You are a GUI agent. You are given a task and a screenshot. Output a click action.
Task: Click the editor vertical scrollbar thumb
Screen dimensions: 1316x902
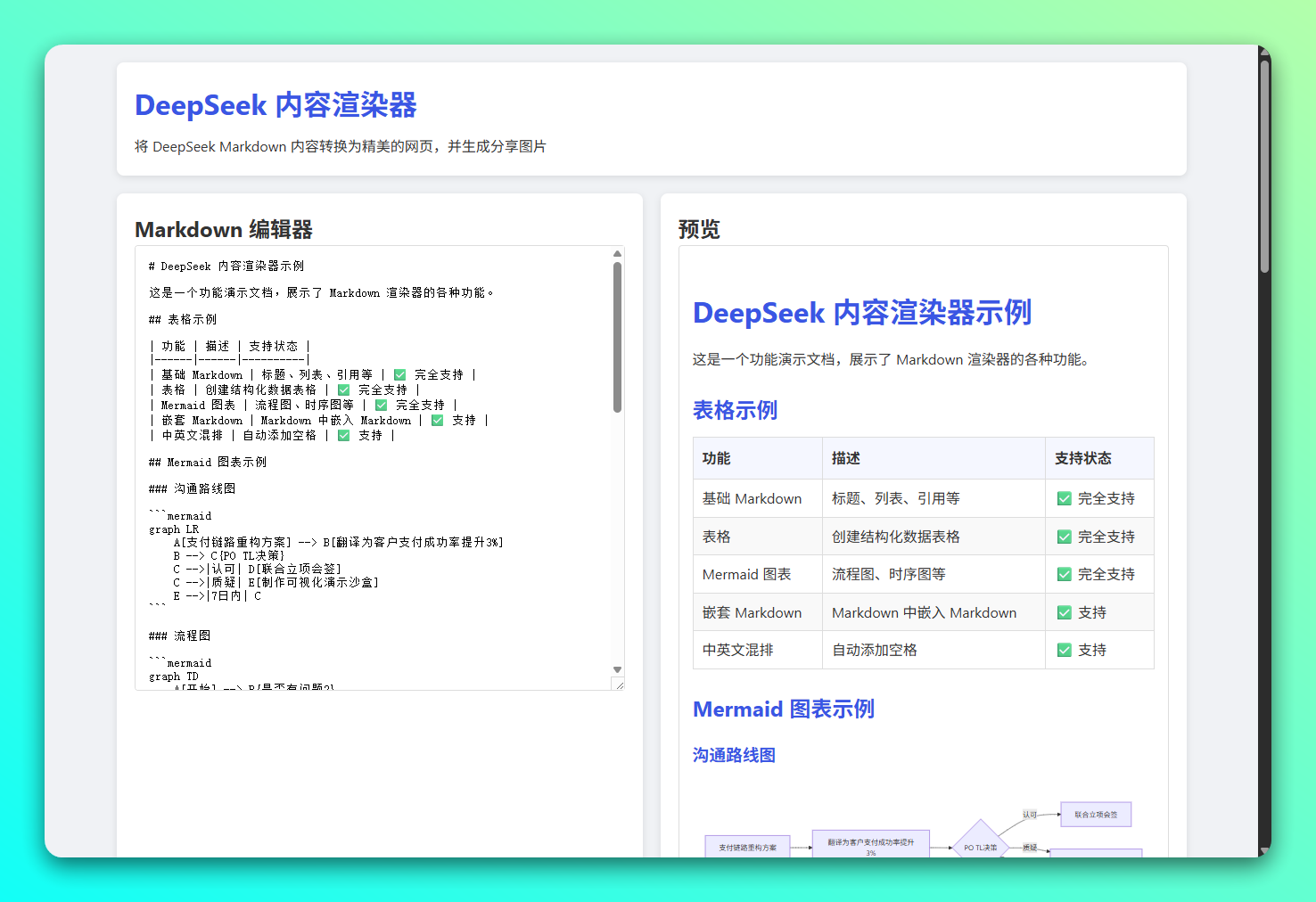pyautogui.click(x=617, y=337)
